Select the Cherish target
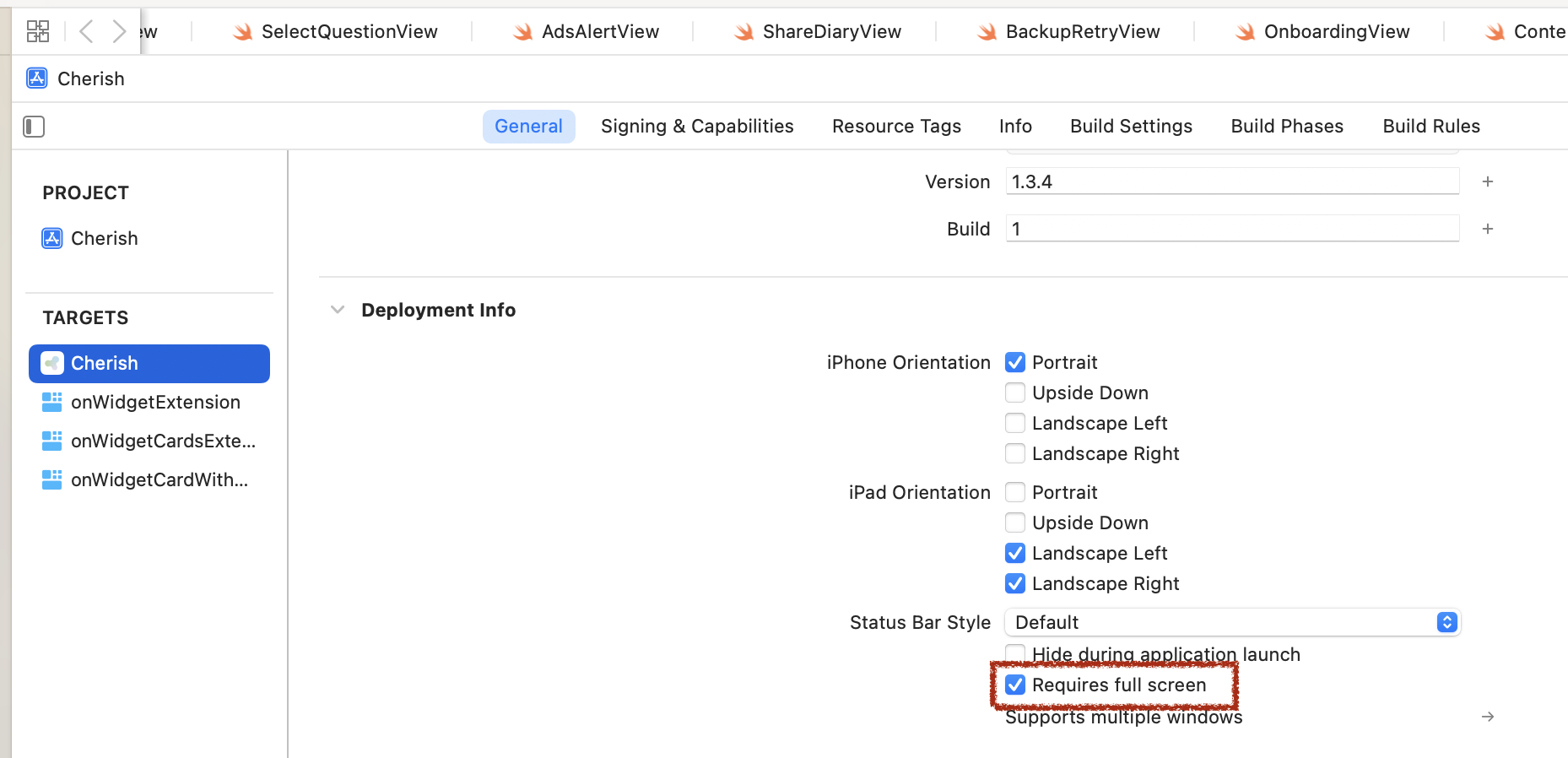Image resolution: width=1568 pixels, height=758 pixels. [x=149, y=363]
